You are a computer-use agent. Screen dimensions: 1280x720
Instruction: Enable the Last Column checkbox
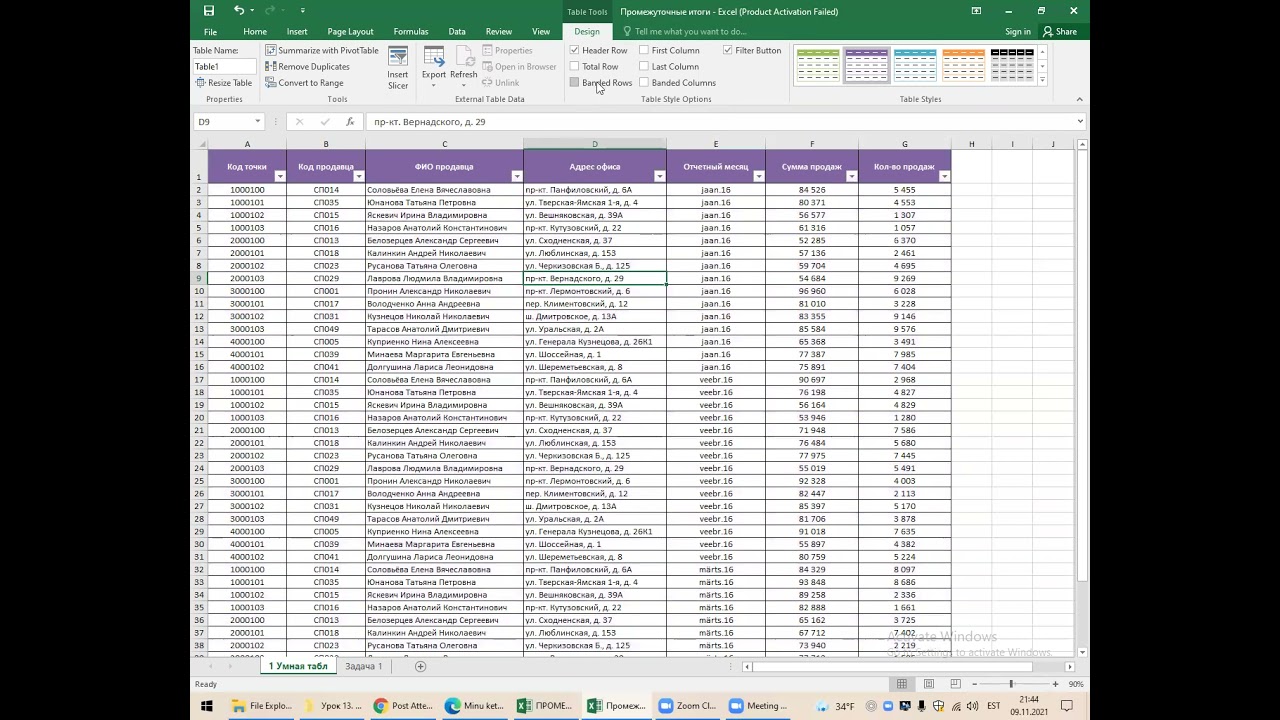point(644,67)
